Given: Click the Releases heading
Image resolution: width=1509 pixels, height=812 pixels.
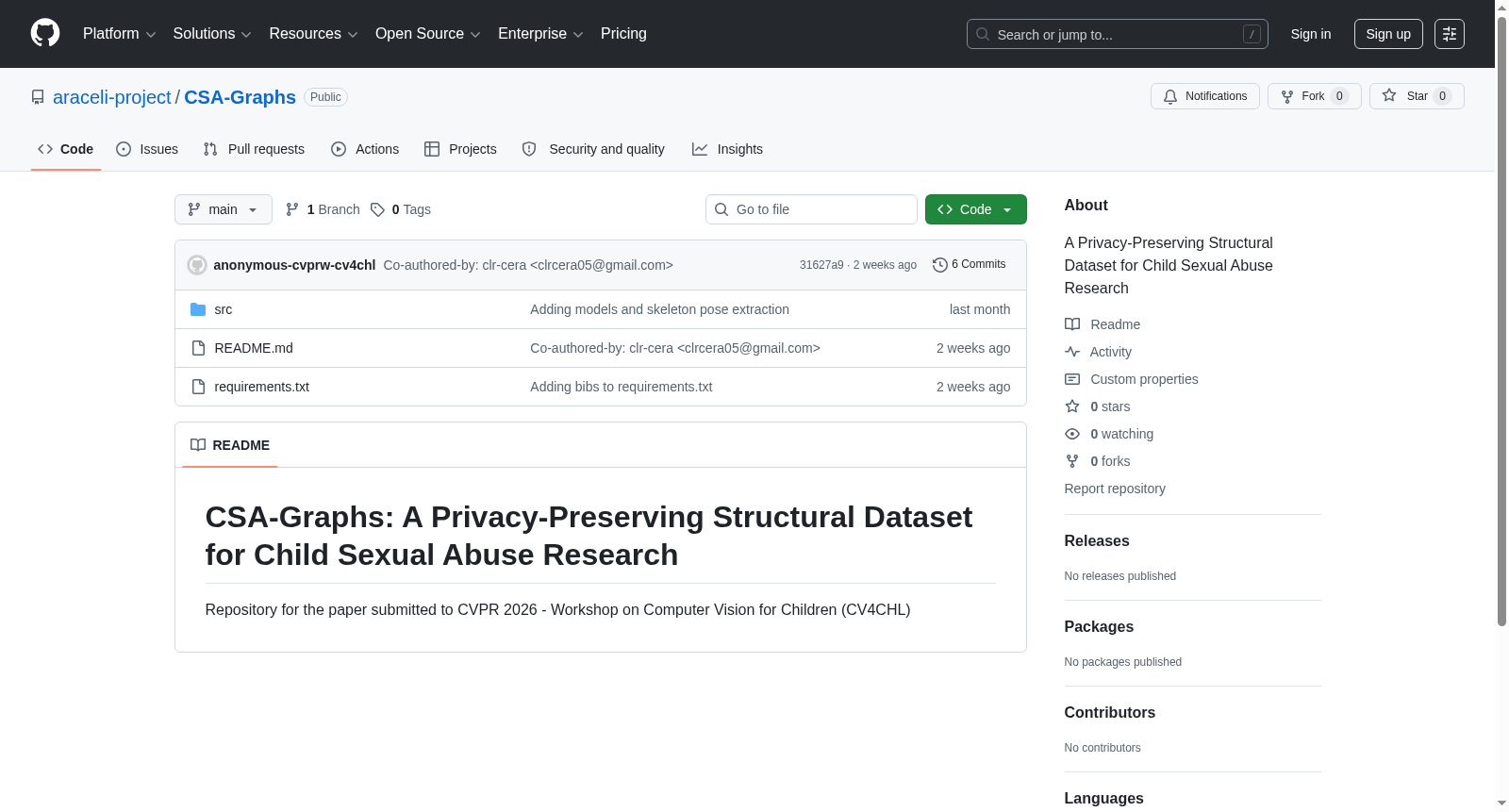Looking at the screenshot, I should pos(1097,541).
